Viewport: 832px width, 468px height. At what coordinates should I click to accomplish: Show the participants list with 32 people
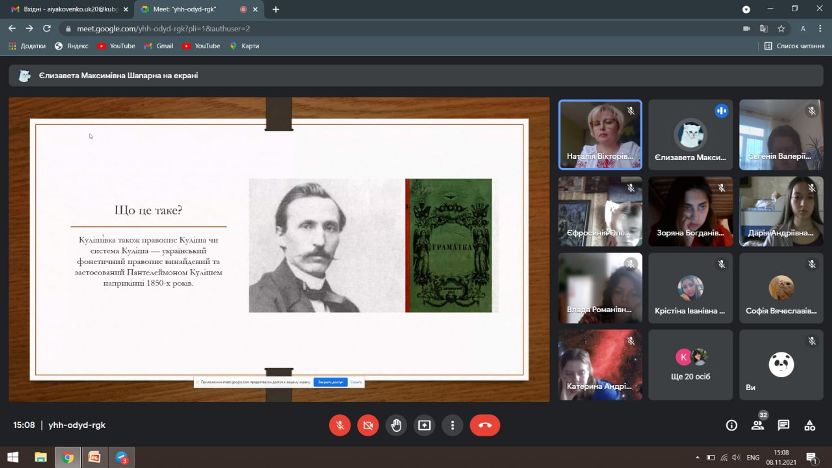tap(757, 425)
